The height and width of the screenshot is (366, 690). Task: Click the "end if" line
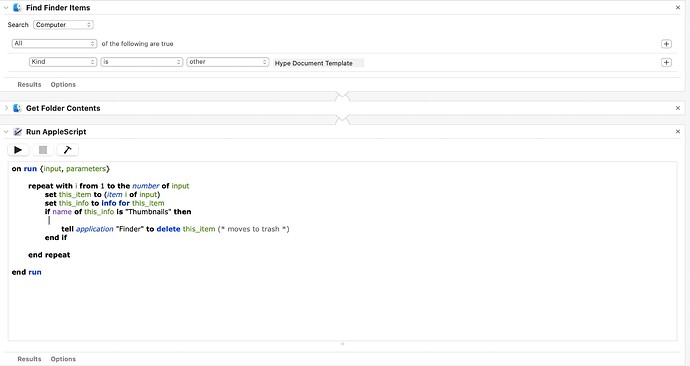56,238
